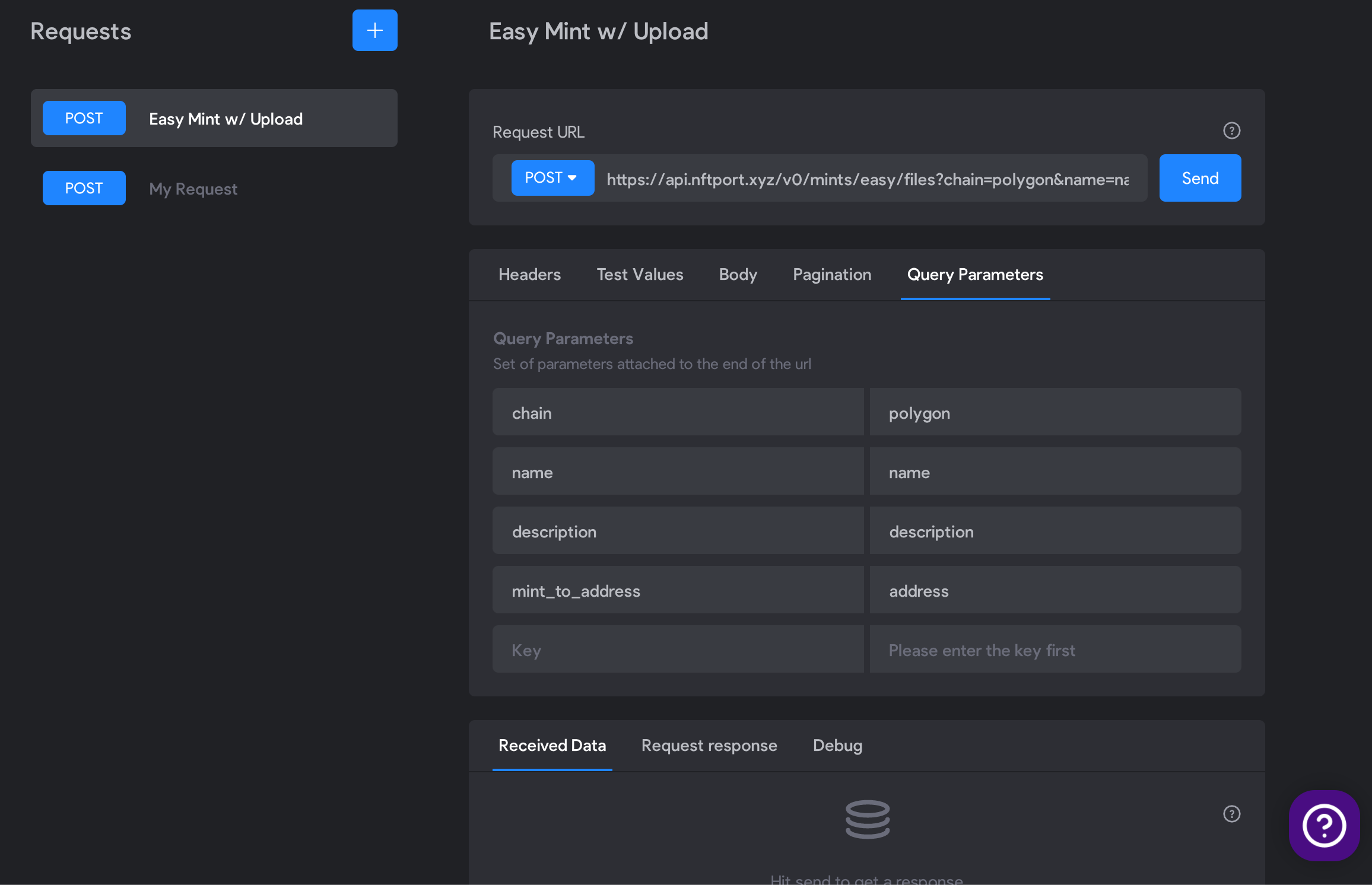This screenshot has width=1372, height=885.
Task: Open the Debug tab
Action: coord(837,746)
